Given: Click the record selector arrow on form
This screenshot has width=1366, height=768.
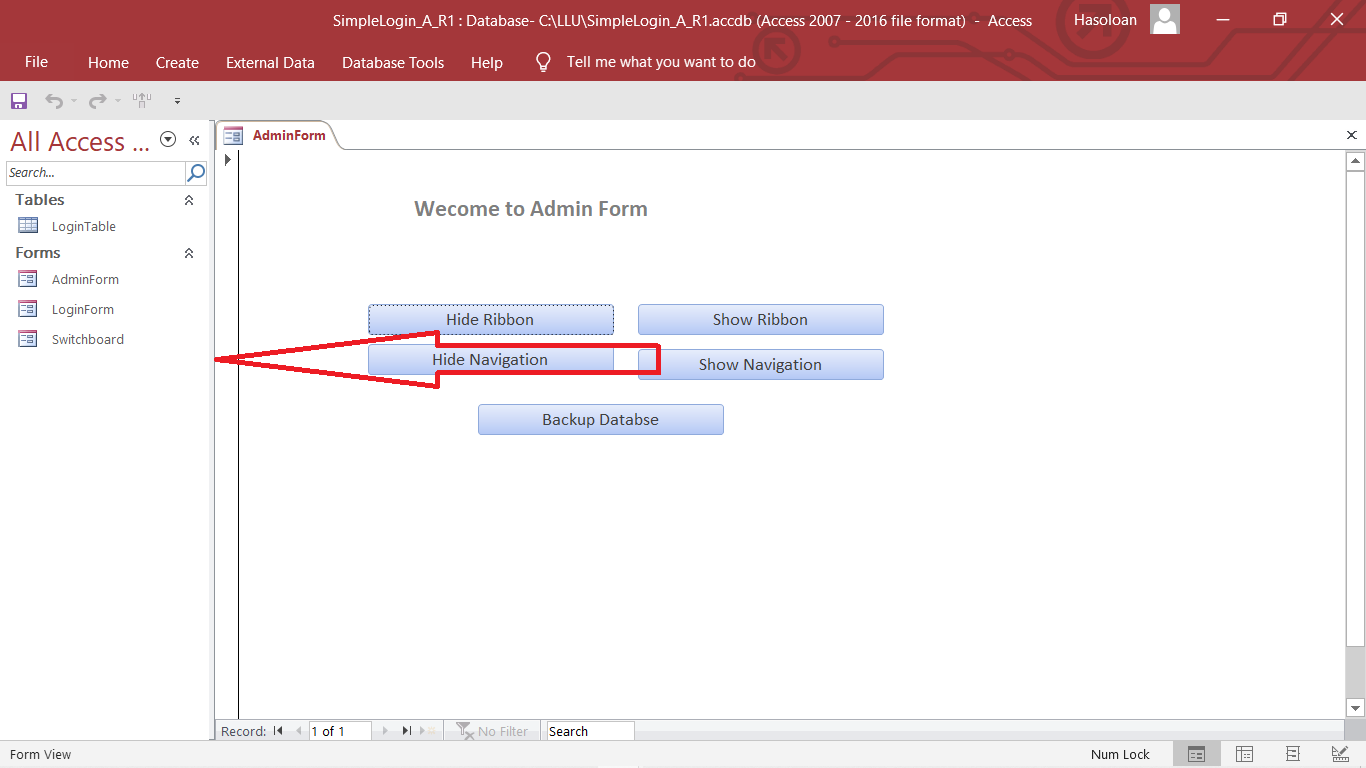Looking at the screenshot, I should pos(228,159).
